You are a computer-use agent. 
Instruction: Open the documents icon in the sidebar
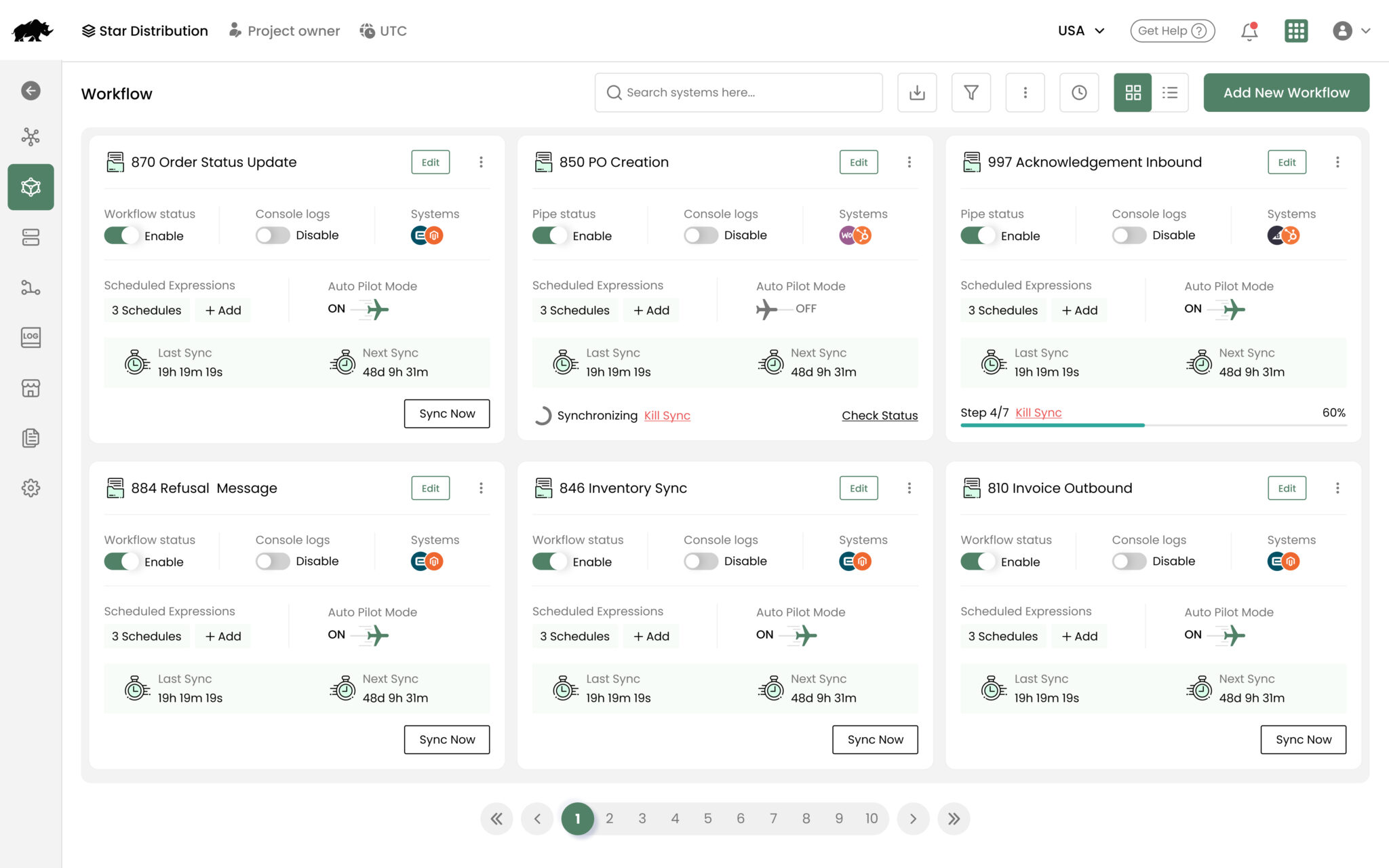[31, 438]
